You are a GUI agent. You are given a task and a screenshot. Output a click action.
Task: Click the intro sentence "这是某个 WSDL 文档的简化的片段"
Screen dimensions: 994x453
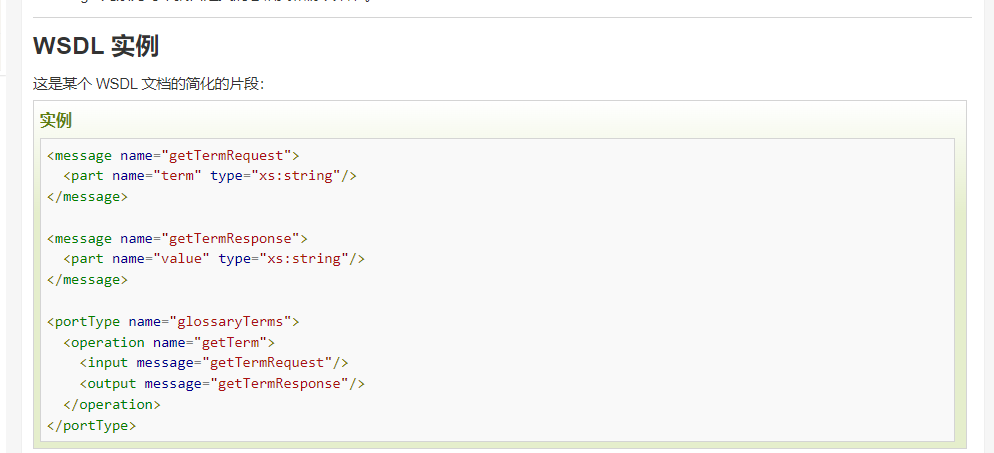pyautogui.click(x=148, y=84)
